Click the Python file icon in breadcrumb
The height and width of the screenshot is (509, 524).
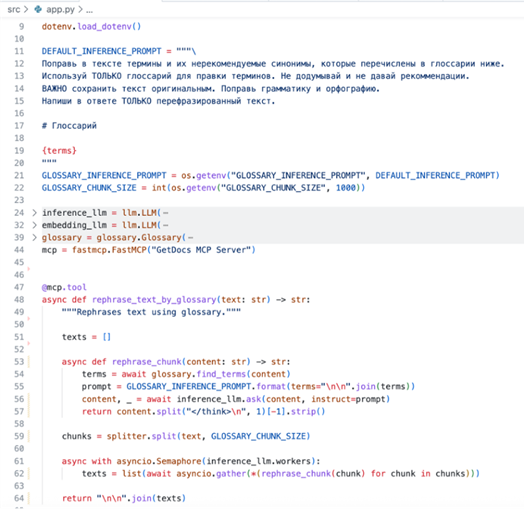pyautogui.click(x=38, y=9)
